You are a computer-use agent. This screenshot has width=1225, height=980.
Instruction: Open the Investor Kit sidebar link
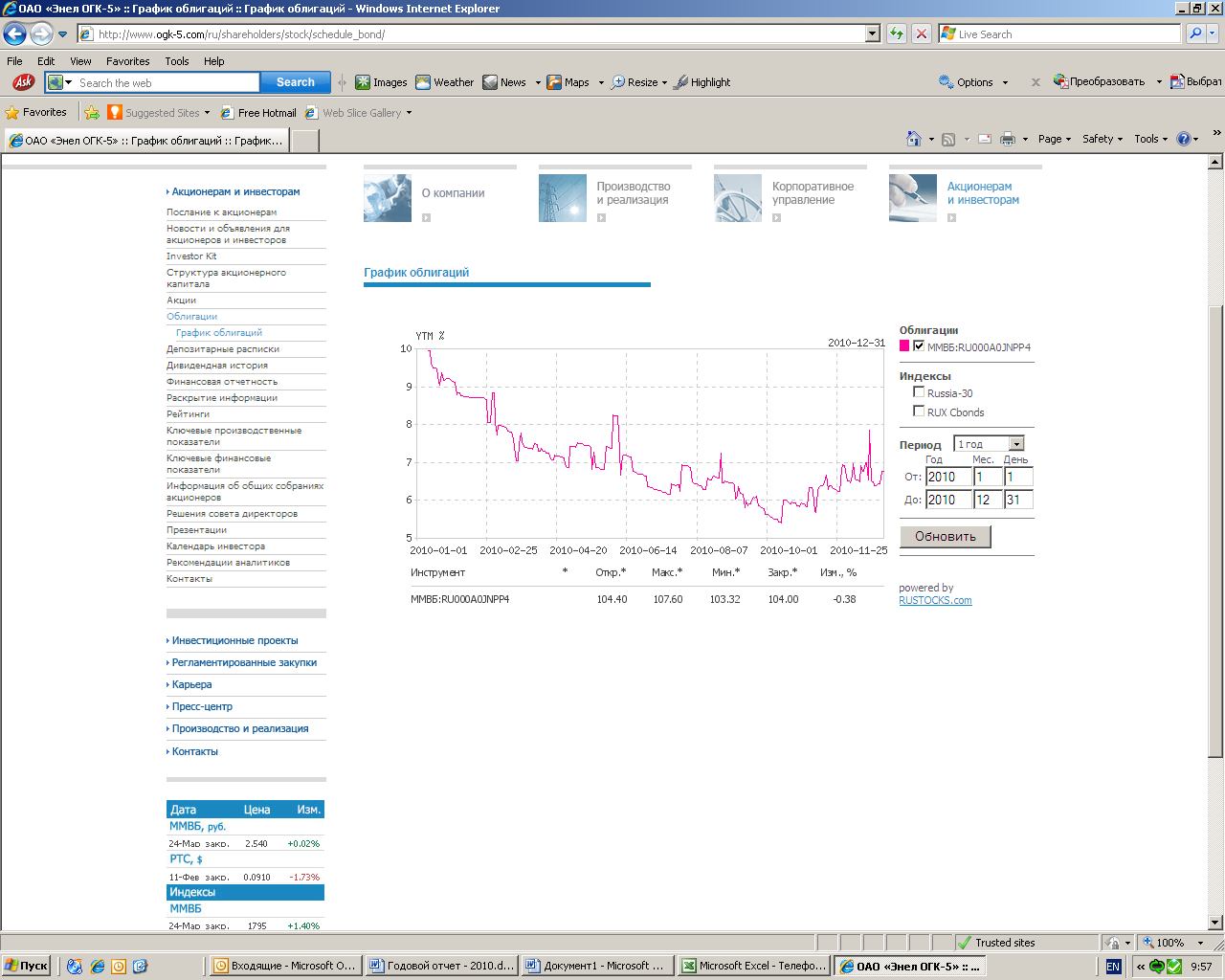[x=191, y=256]
